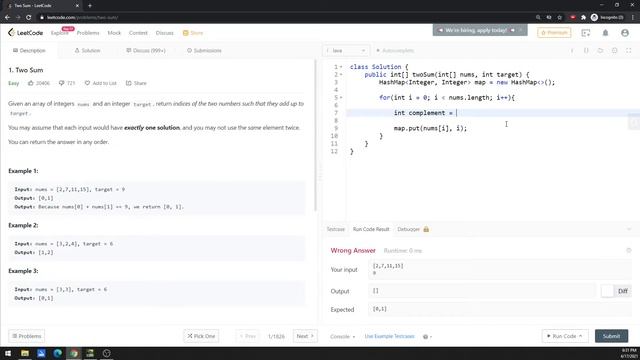The height and width of the screenshot is (360, 640).
Task: Open the browser extensions puzzle icon
Action: point(583,17)
